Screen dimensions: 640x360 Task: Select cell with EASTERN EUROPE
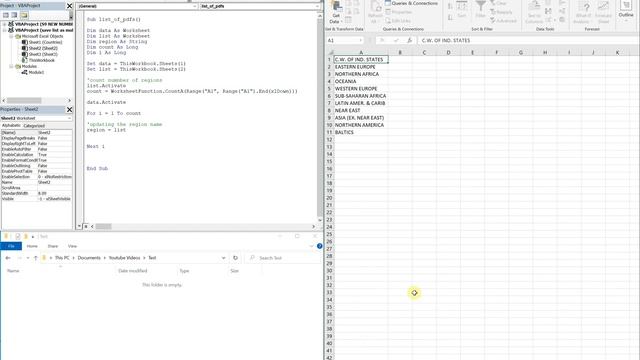point(361,67)
